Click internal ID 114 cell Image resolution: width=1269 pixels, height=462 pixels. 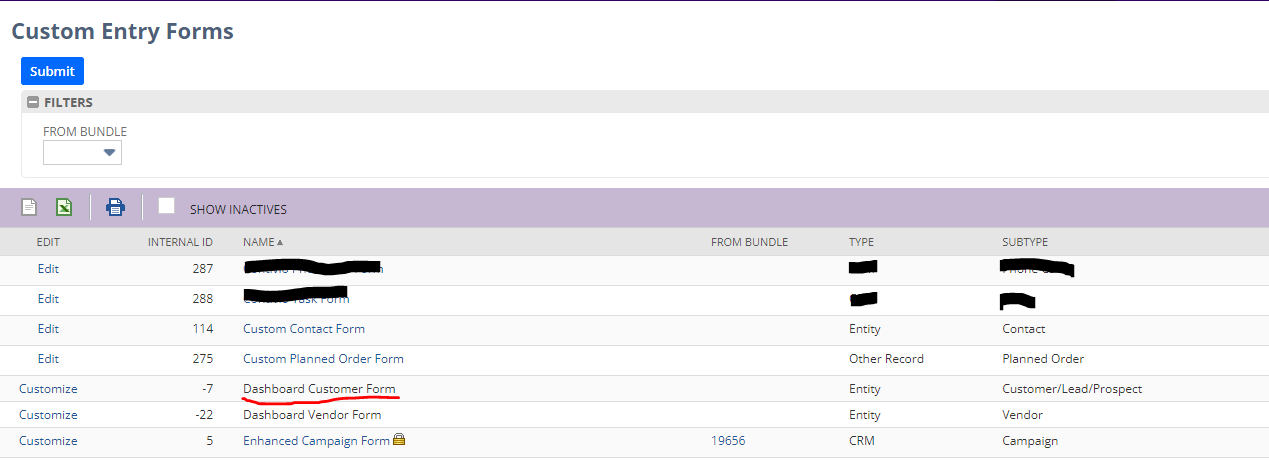pyautogui.click(x=202, y=329)
